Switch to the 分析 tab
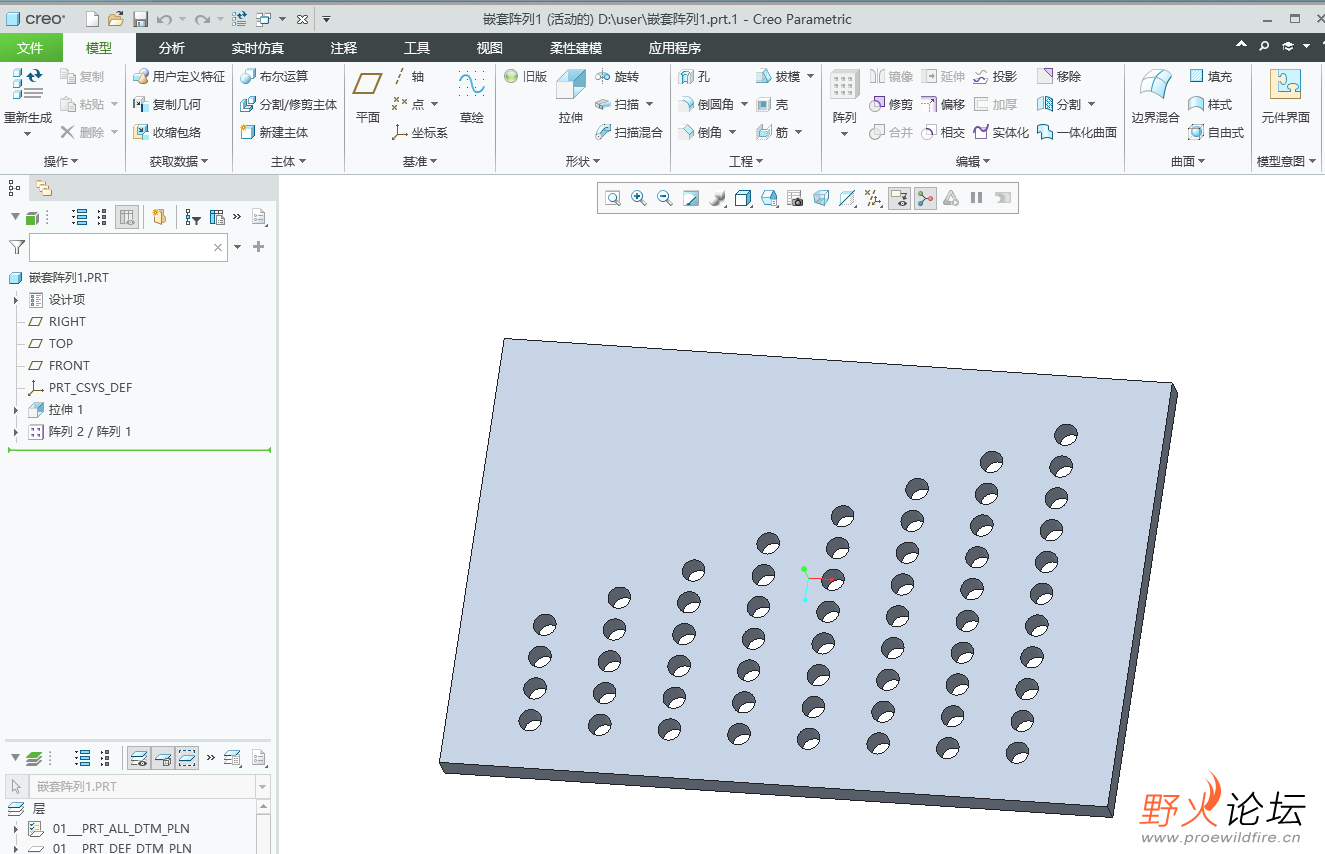 [172, 47]
